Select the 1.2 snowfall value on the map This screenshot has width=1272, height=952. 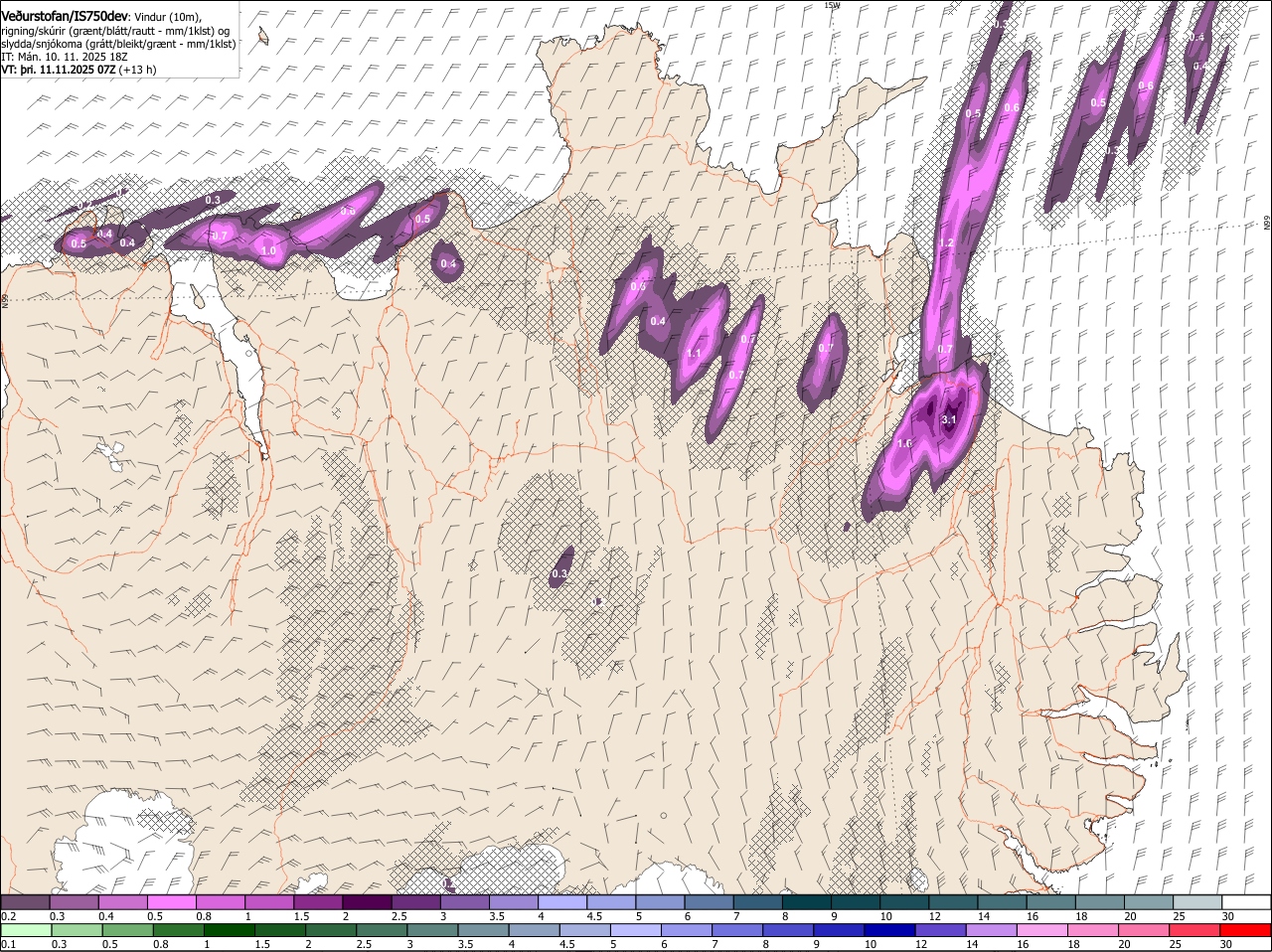pos(946,243)
